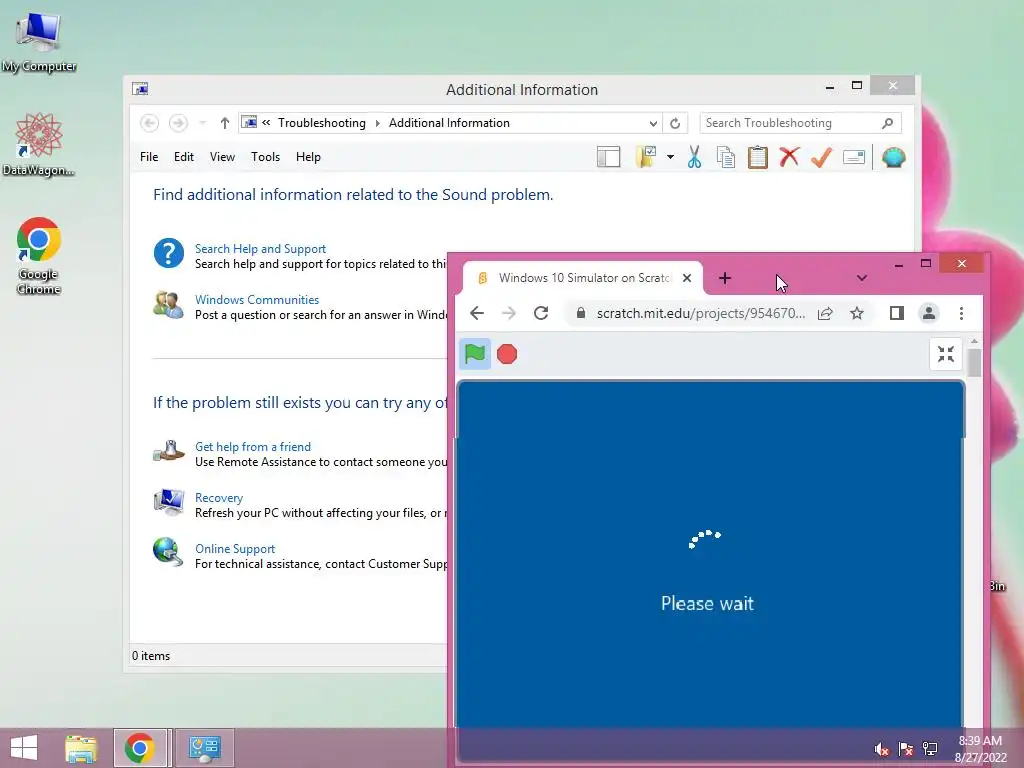Select the Google Chrome desktop shortcut

click(39, 255)
